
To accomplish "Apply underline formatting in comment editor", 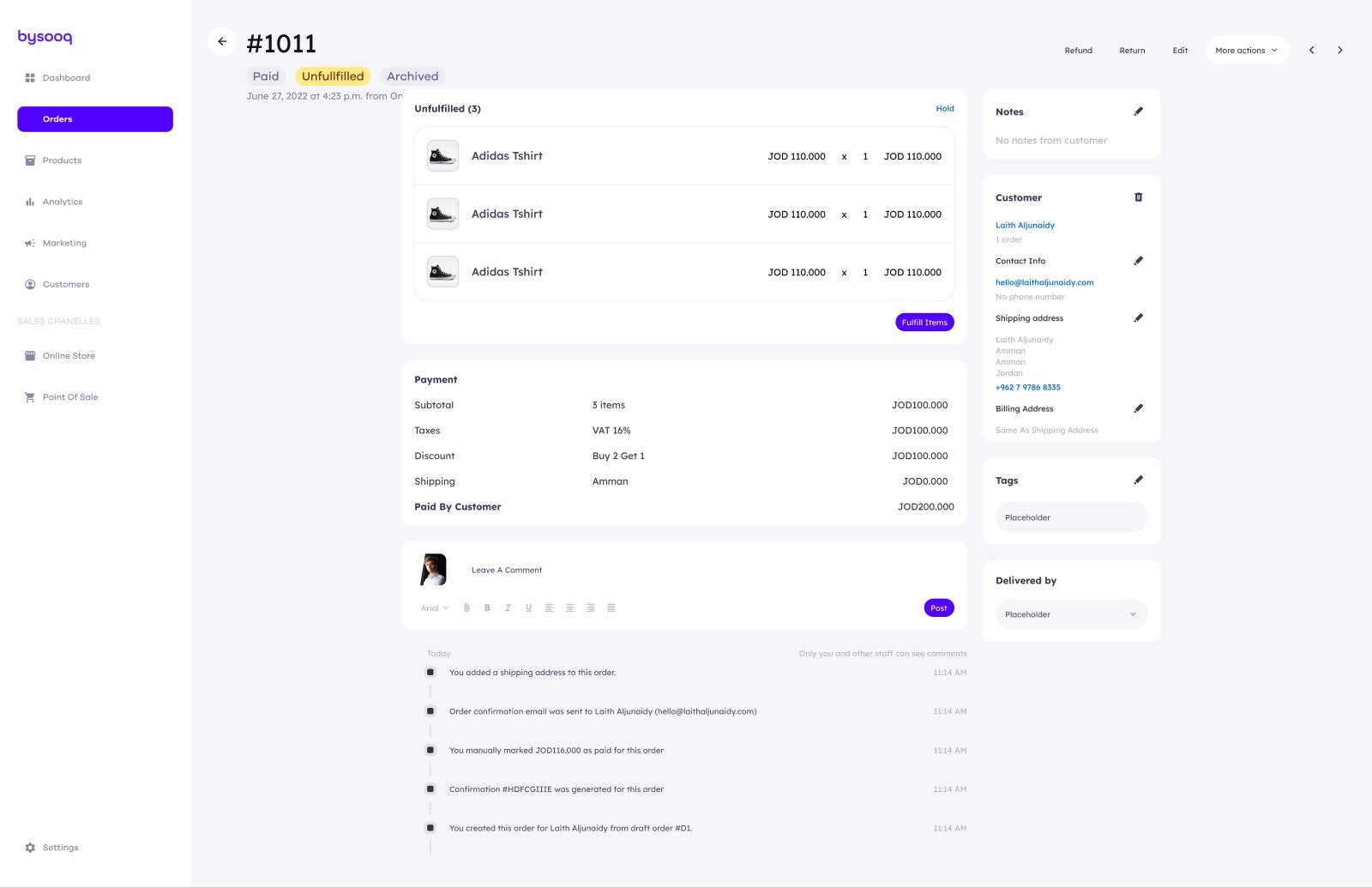I will pyautogui.click(x=528, y=607).
